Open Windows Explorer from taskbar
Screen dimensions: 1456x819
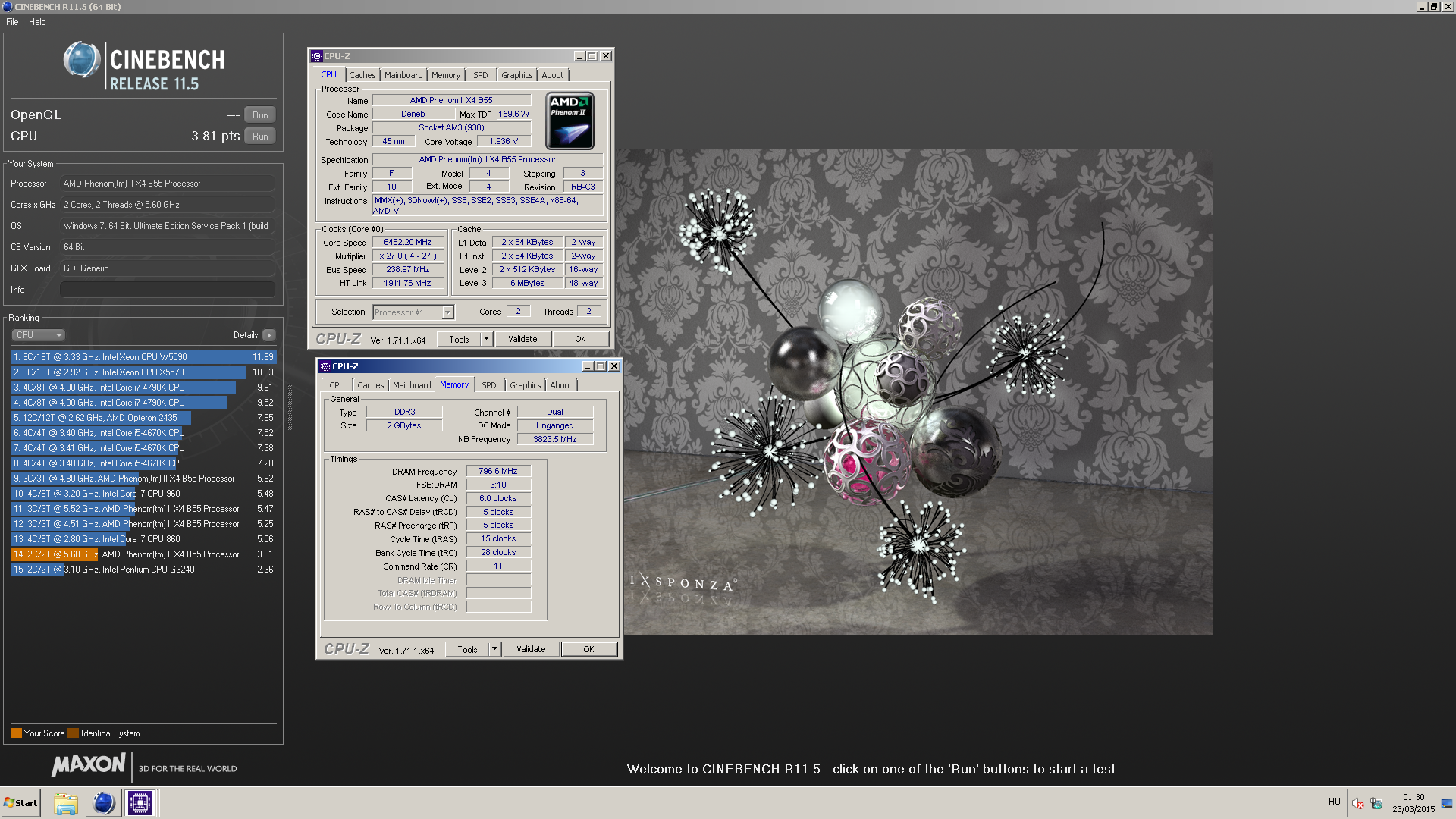tap(66, 803)
